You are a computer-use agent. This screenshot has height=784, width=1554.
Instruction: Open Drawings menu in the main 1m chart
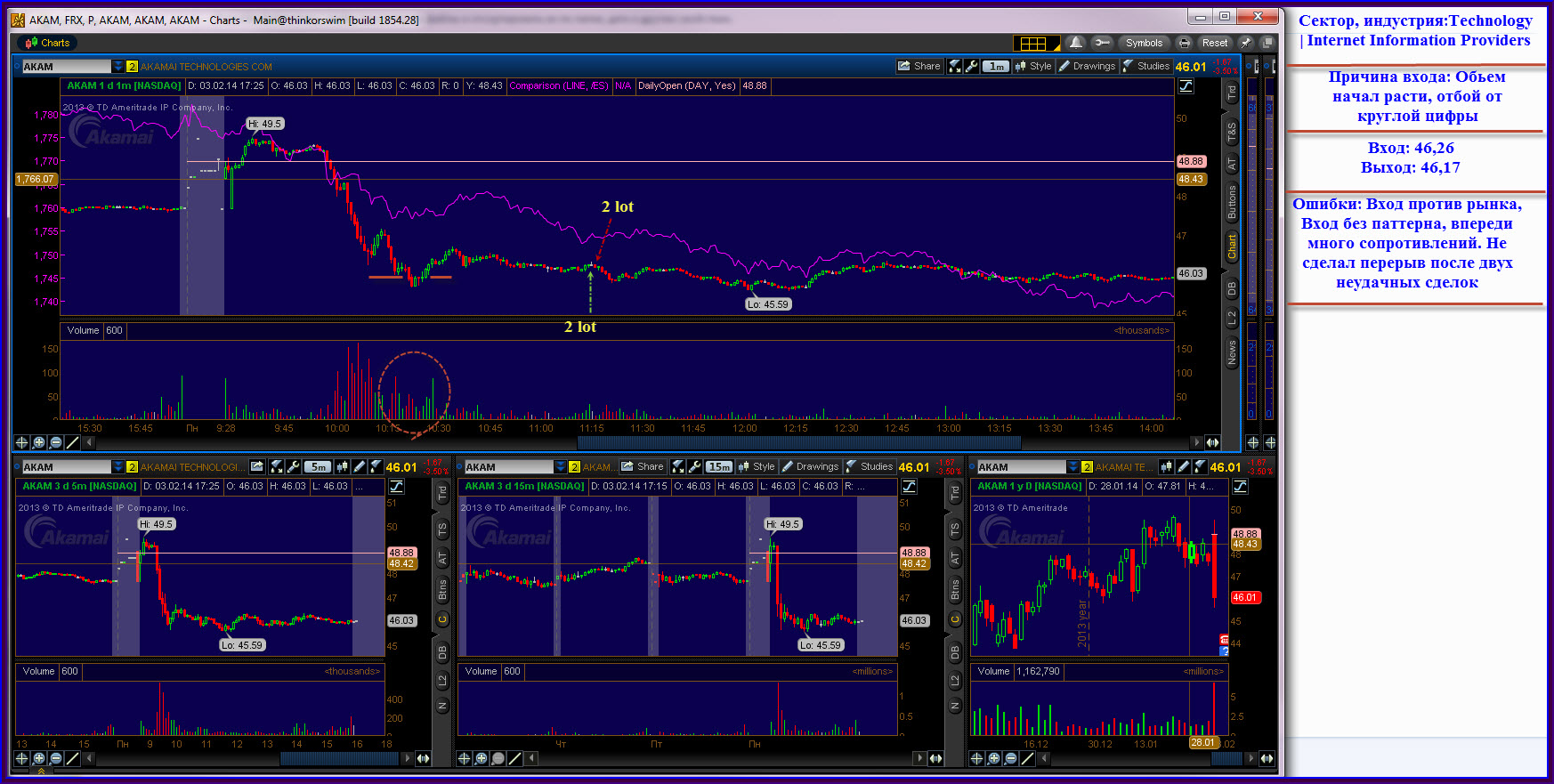click(x=1086, y=66)
